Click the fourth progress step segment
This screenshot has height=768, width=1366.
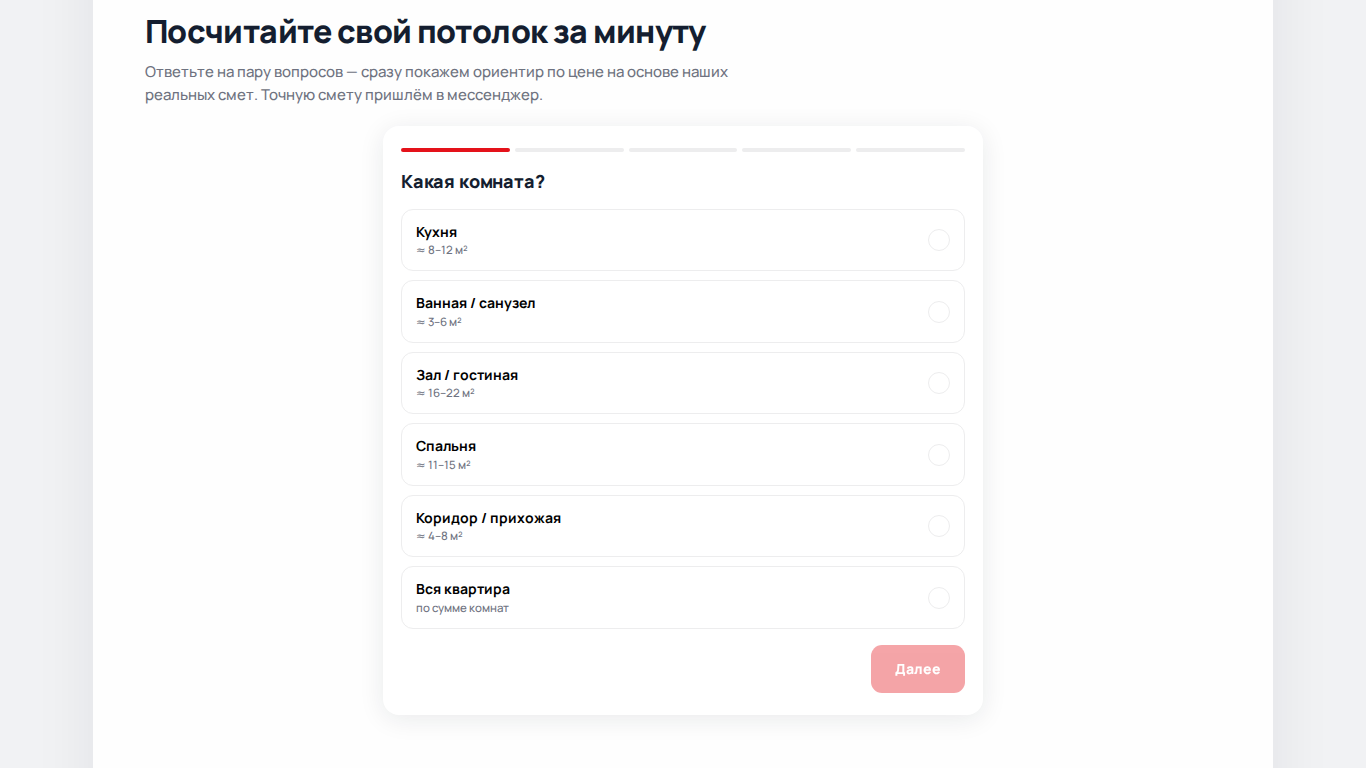796,150
